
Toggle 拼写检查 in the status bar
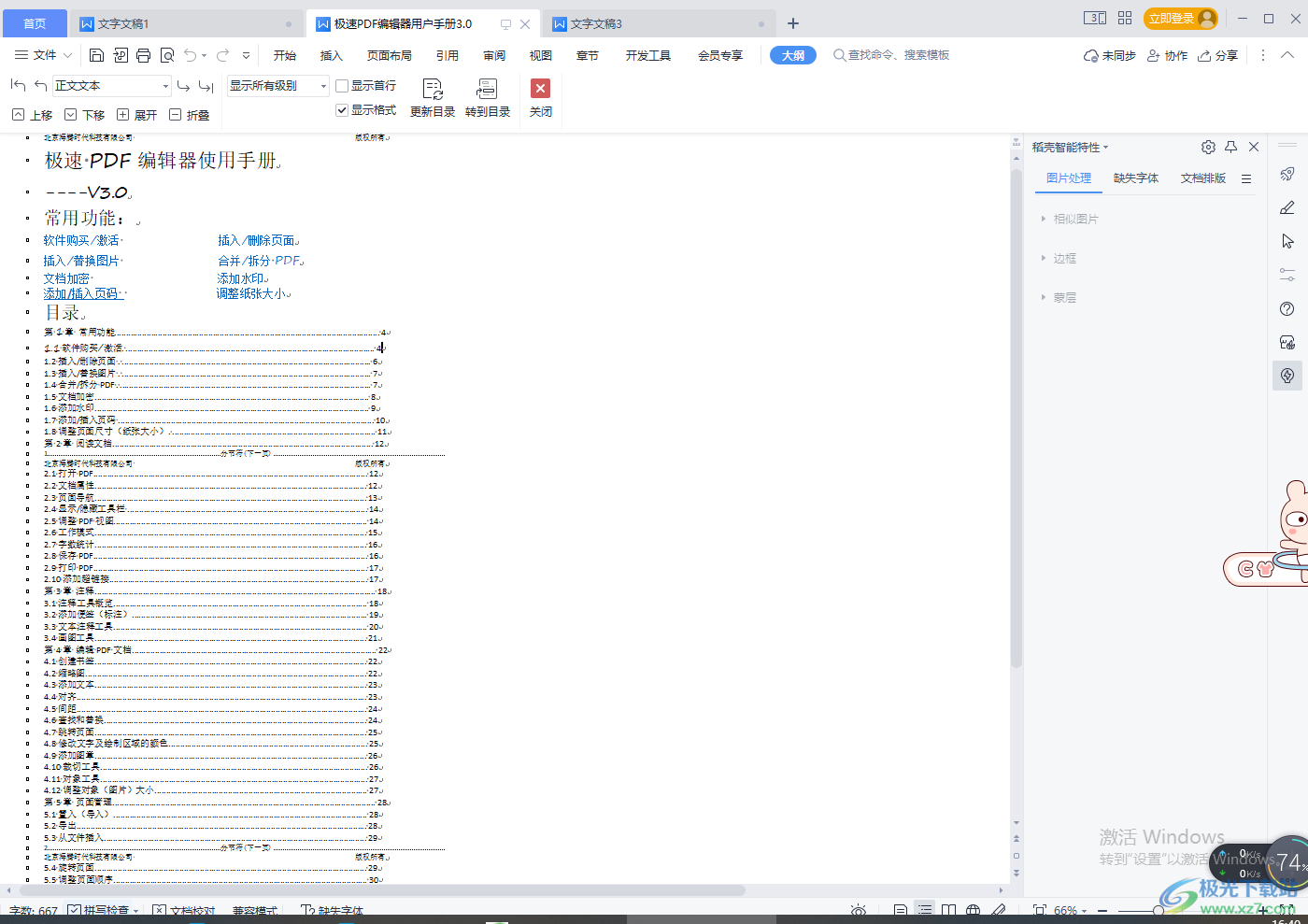[103, 910]
